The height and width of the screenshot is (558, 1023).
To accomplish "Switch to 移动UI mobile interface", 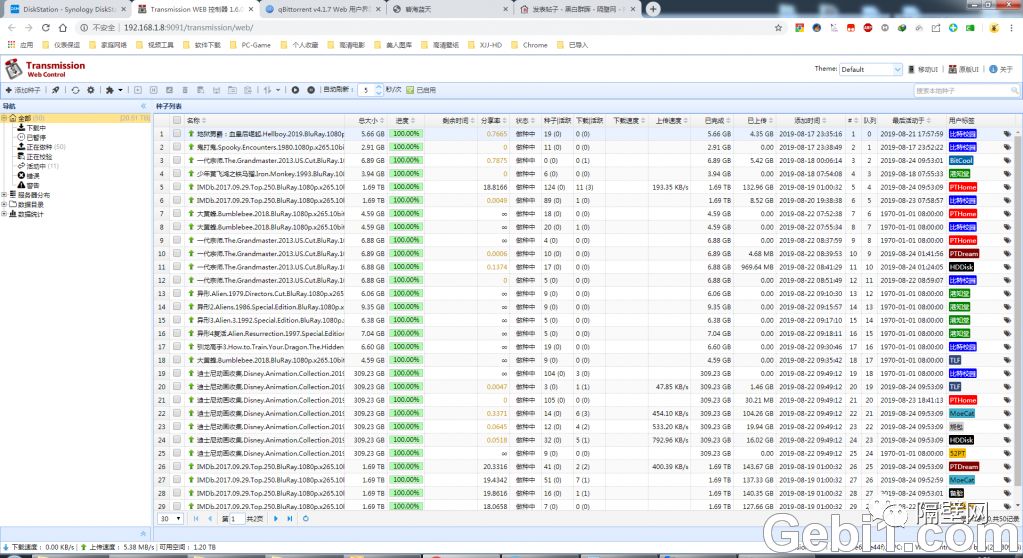I will pyautogui.click(x=923, y=69).
